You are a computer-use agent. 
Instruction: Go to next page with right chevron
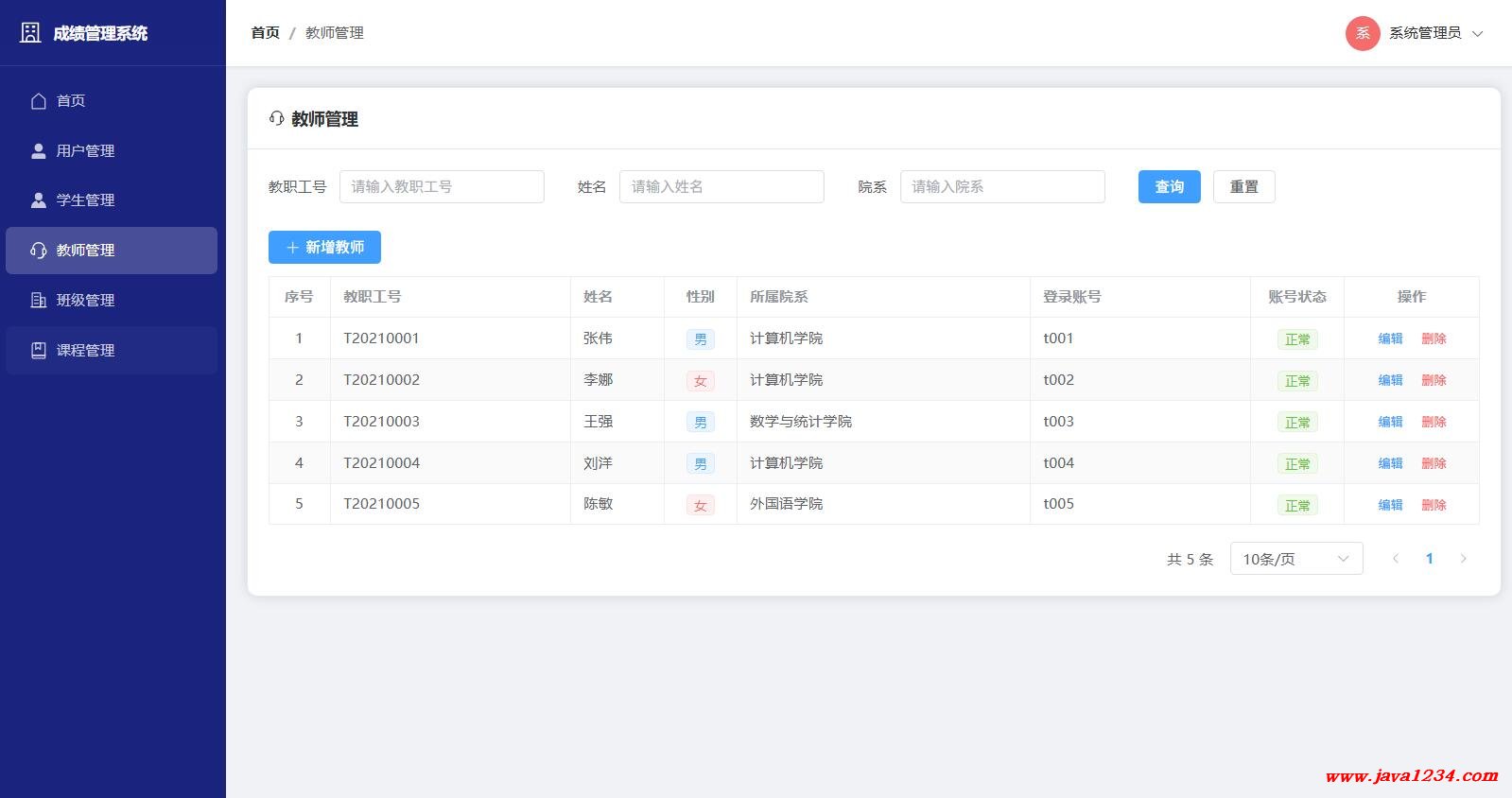click(x=1463, y=559)
